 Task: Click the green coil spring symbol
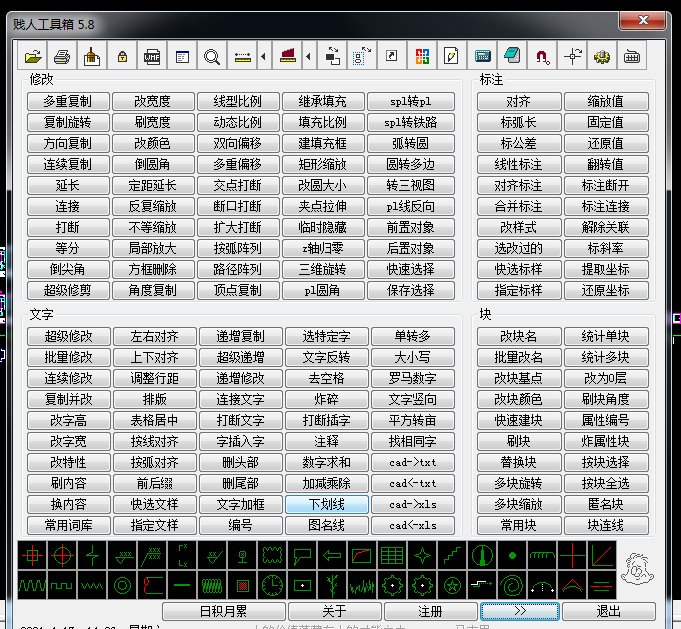(212, 586)
